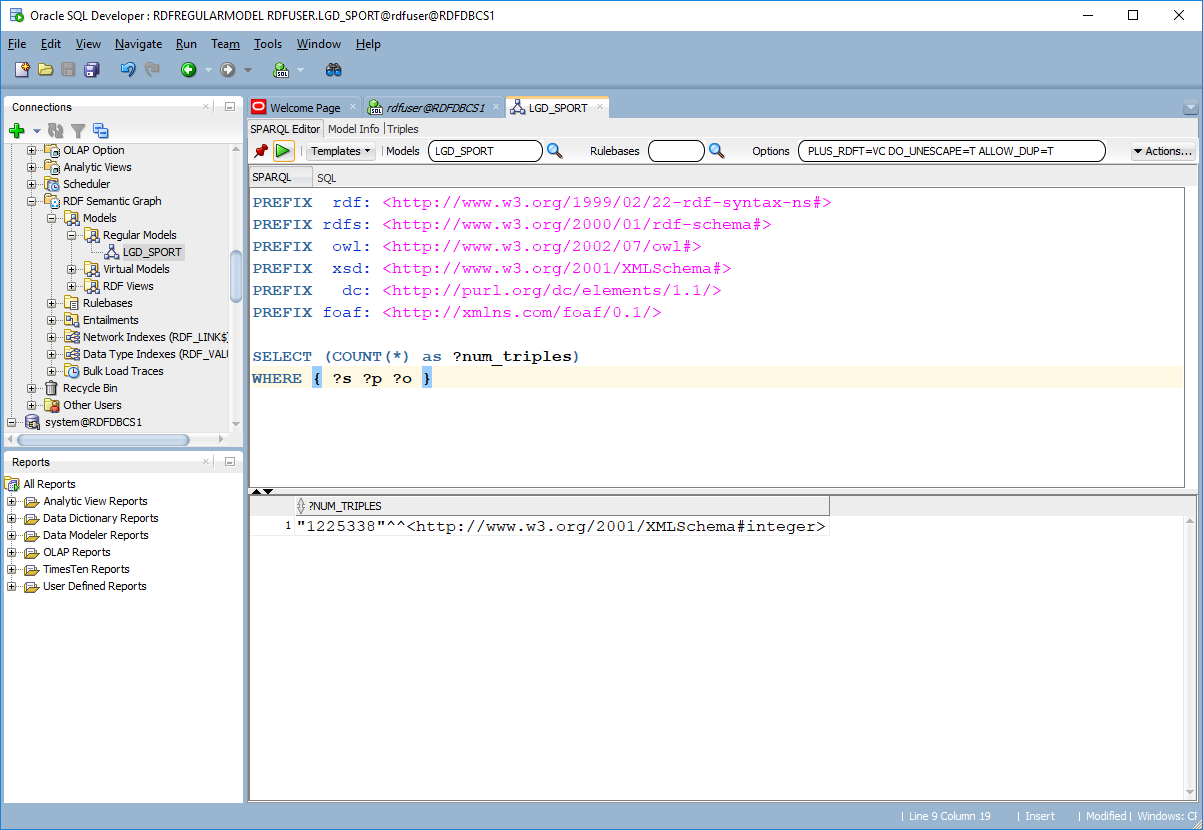Open the File menu
Viewport: 1203px width, 830px height.
pos(17,44)
